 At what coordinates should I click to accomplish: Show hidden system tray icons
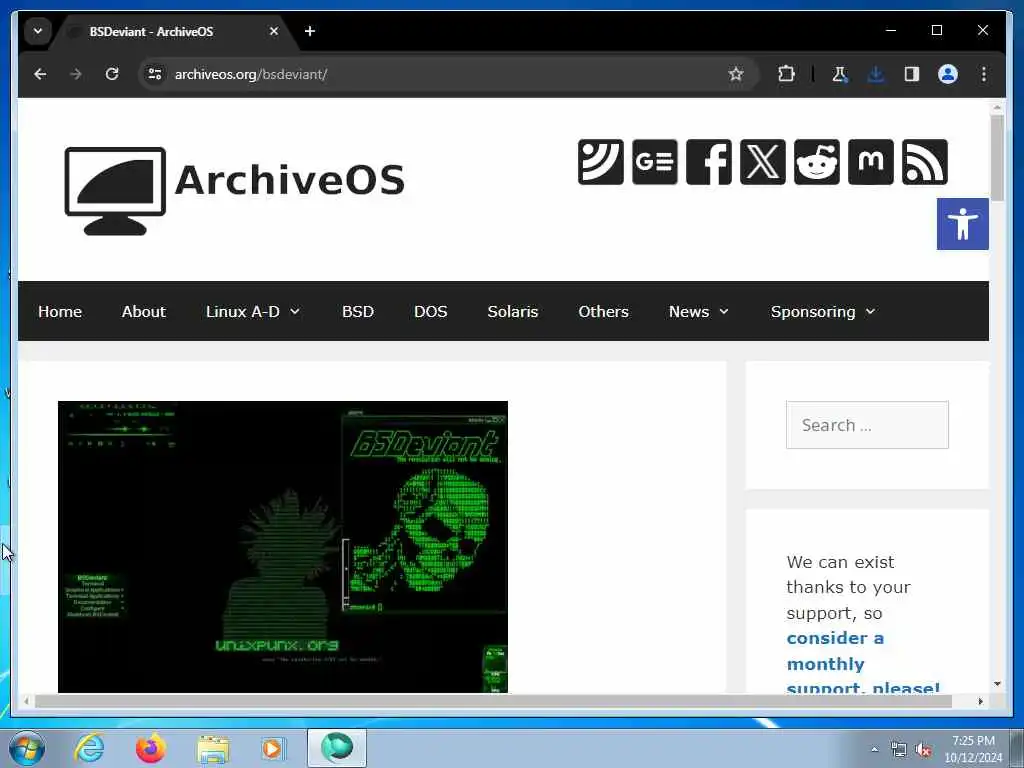[x=874, y=749]
